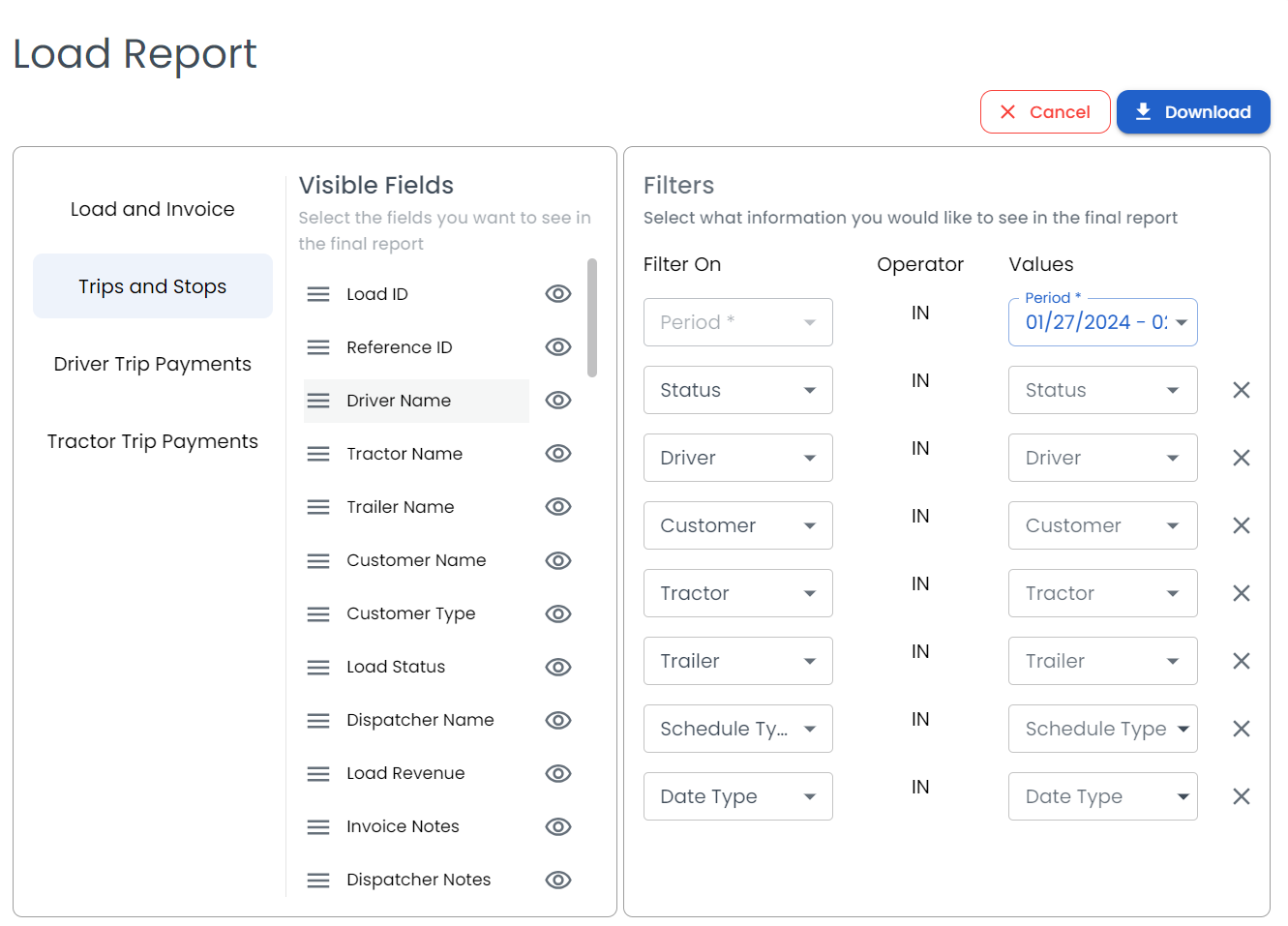Toggle the Dispatcher Notes eye icon
The height and width of the screenshot is (926, 1288).
(x=558, y=880)
